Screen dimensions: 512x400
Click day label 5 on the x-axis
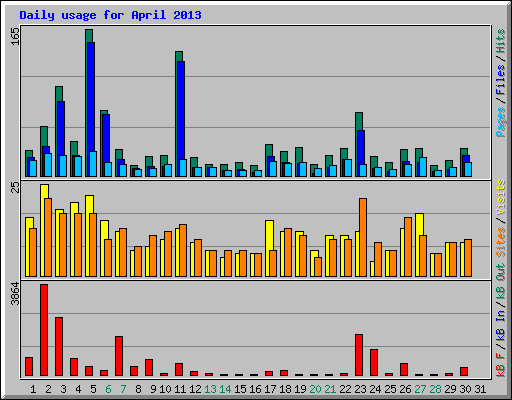93,389
